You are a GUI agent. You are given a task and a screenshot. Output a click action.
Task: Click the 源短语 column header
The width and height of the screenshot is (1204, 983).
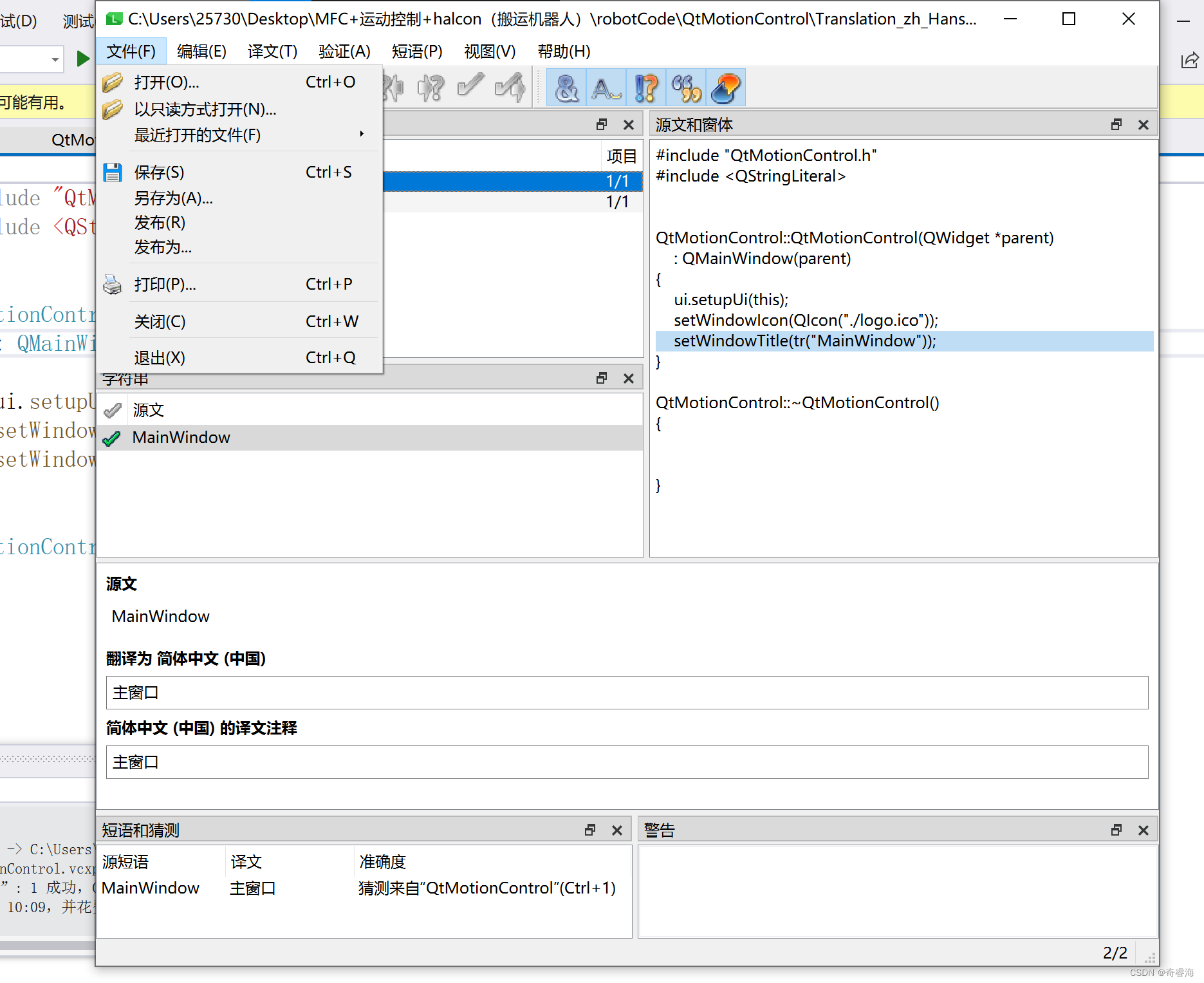point(161,862)
